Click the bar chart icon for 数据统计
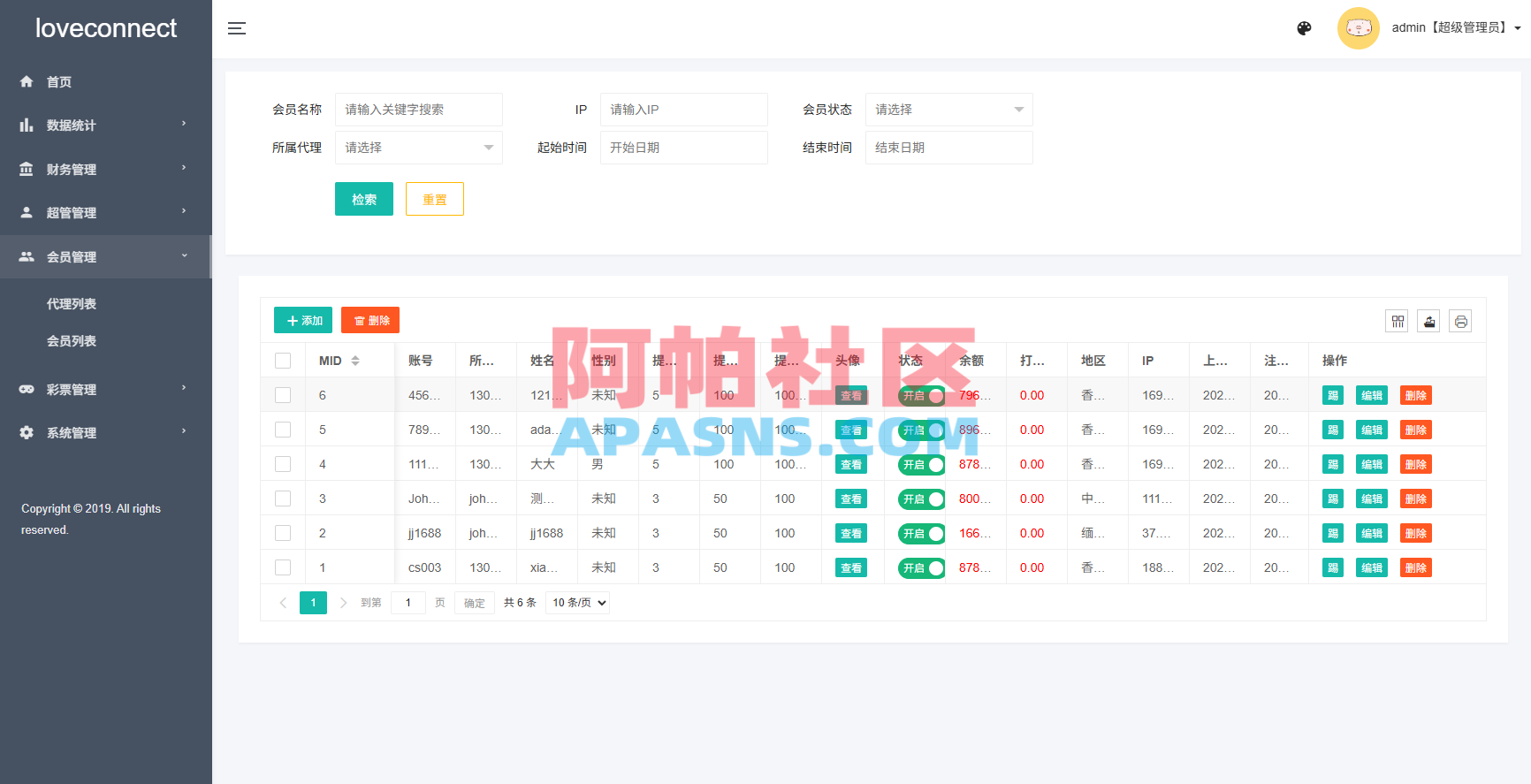Screen dimensions: 1531x784 click(x=27, y=125)
